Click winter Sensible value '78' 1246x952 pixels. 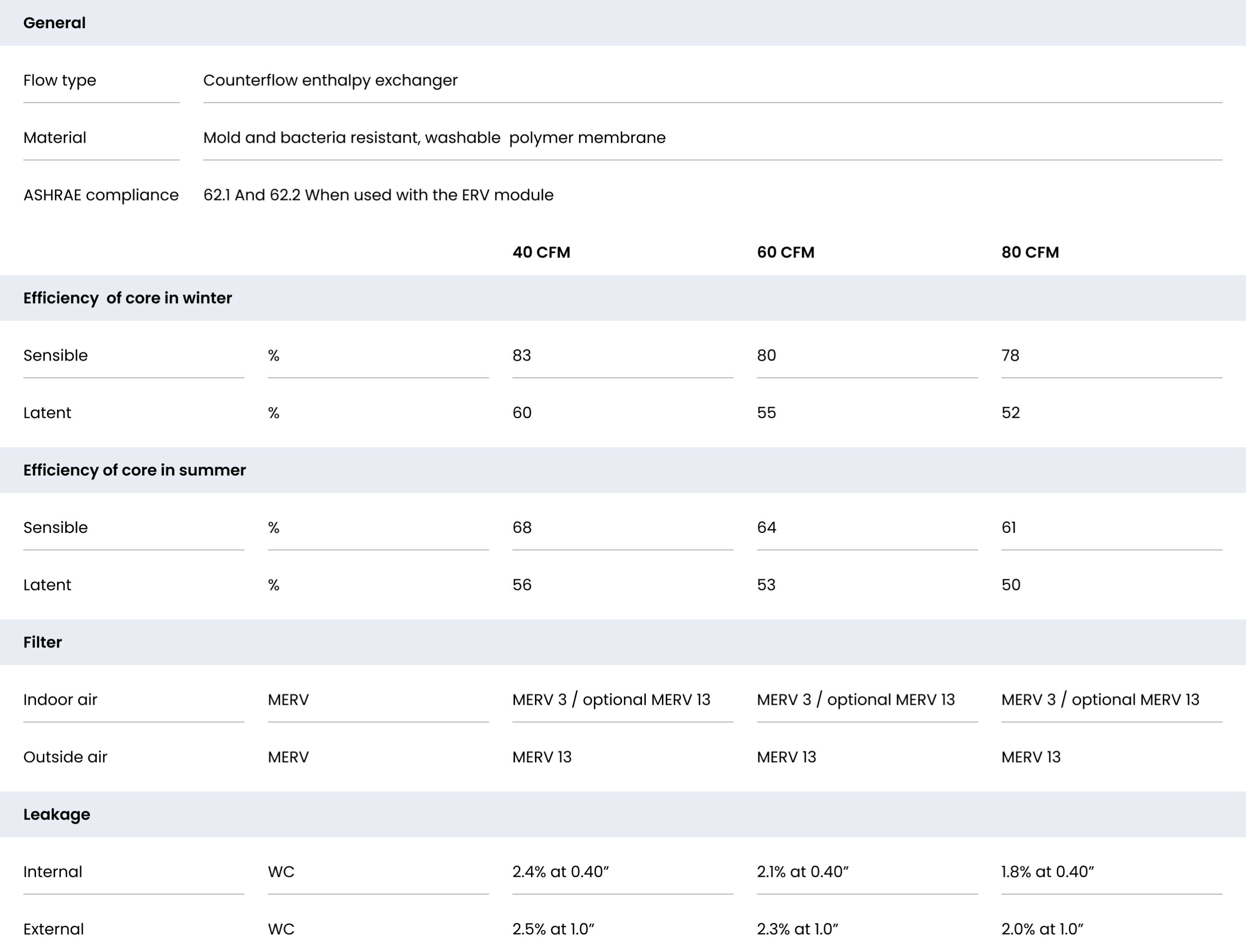pyautogui.click(x=1010, y=355)
